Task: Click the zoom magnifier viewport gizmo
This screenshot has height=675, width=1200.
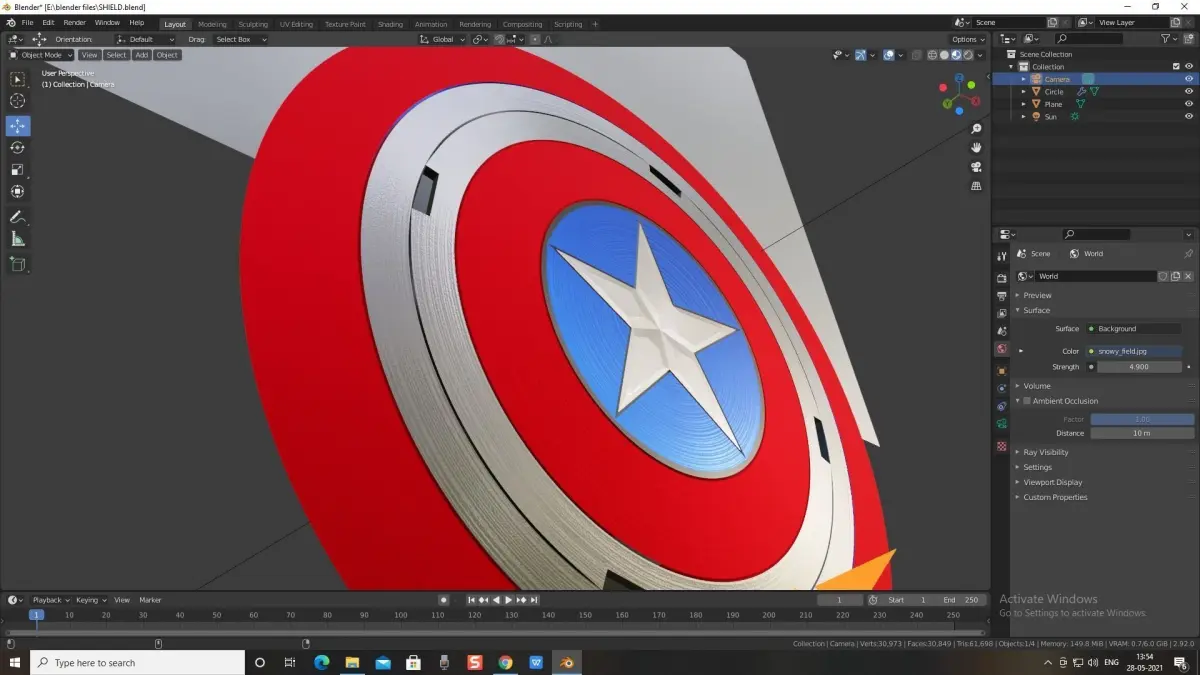Action: [977, 129]
